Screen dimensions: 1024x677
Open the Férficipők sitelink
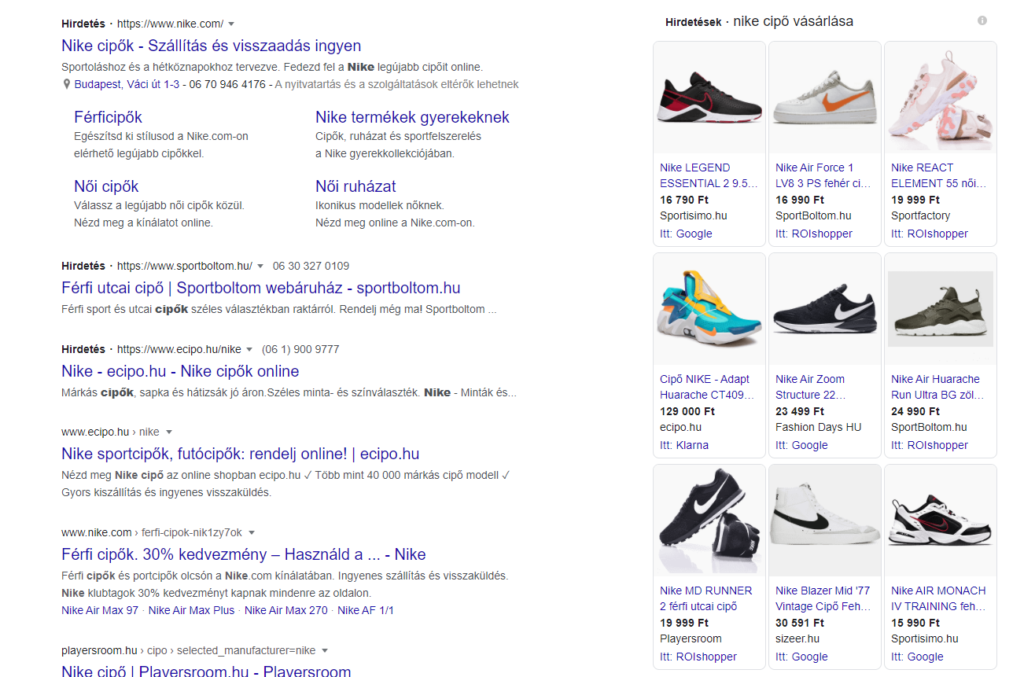(x=108, y=118)
